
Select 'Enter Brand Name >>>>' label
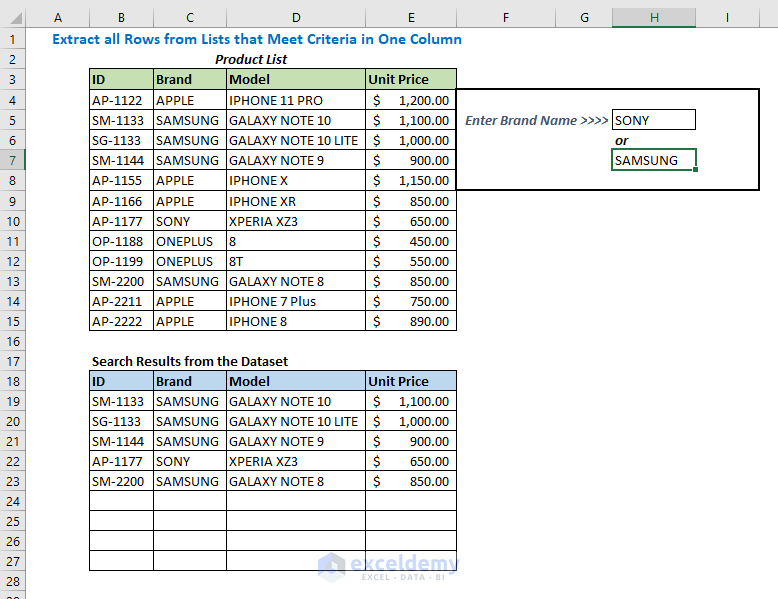coord(536,121)
